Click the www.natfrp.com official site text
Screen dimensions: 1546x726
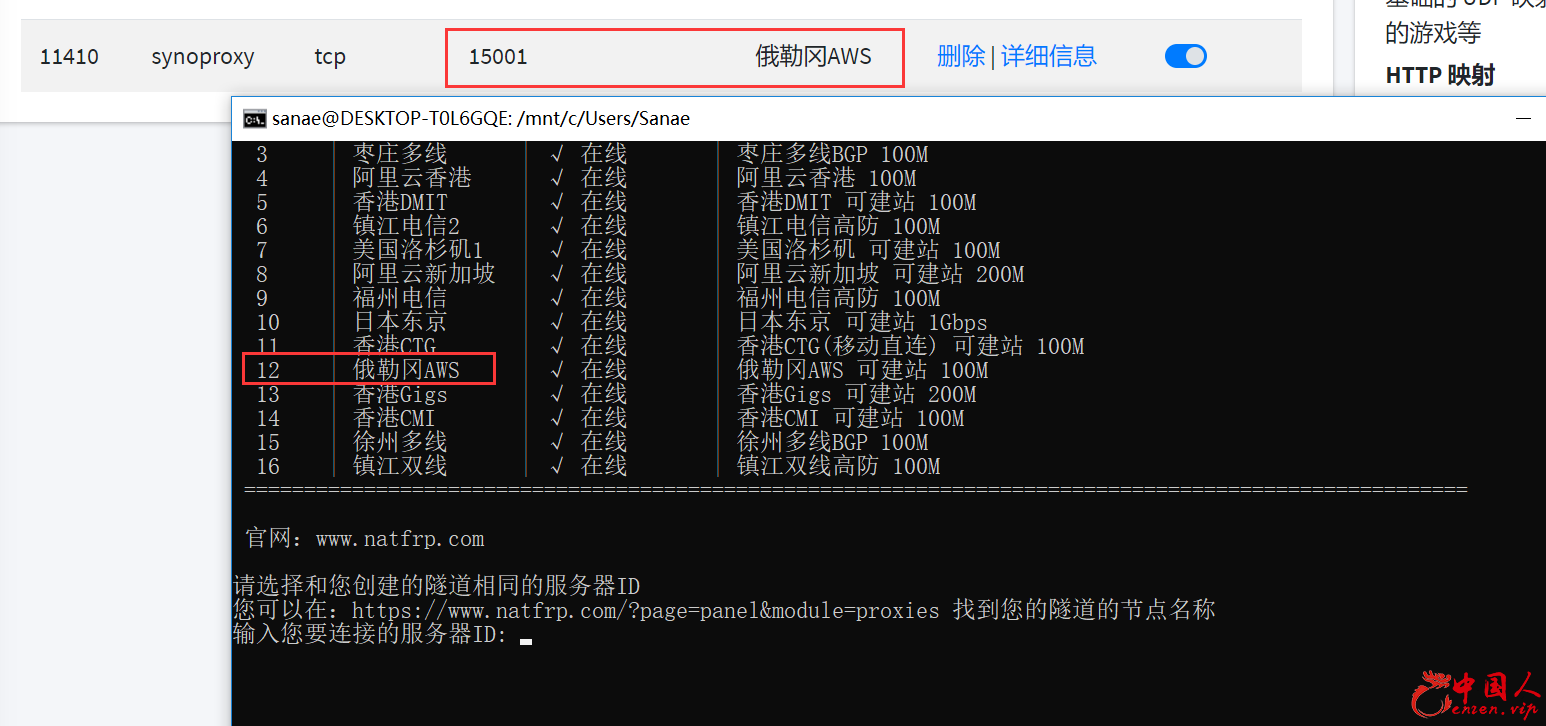point(399,539)
